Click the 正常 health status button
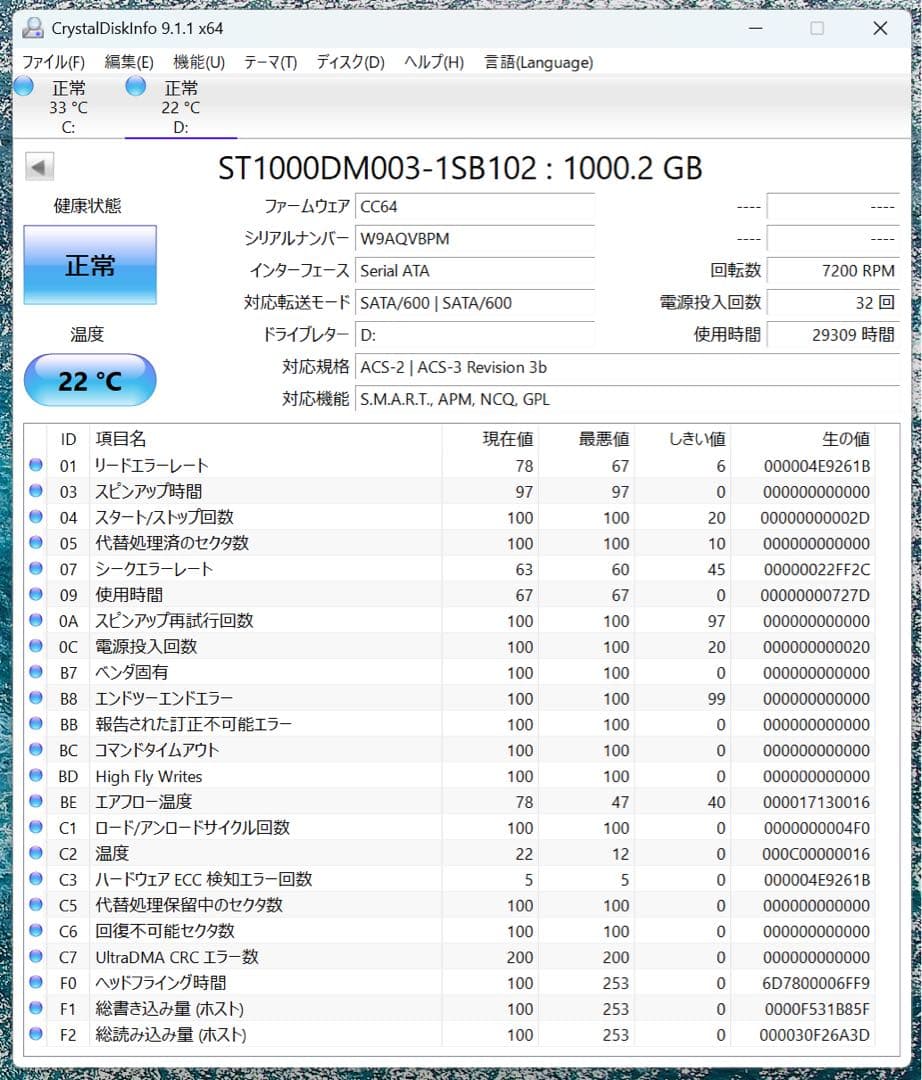Screen dimensions: 922x1080 [x=90, y=265]
